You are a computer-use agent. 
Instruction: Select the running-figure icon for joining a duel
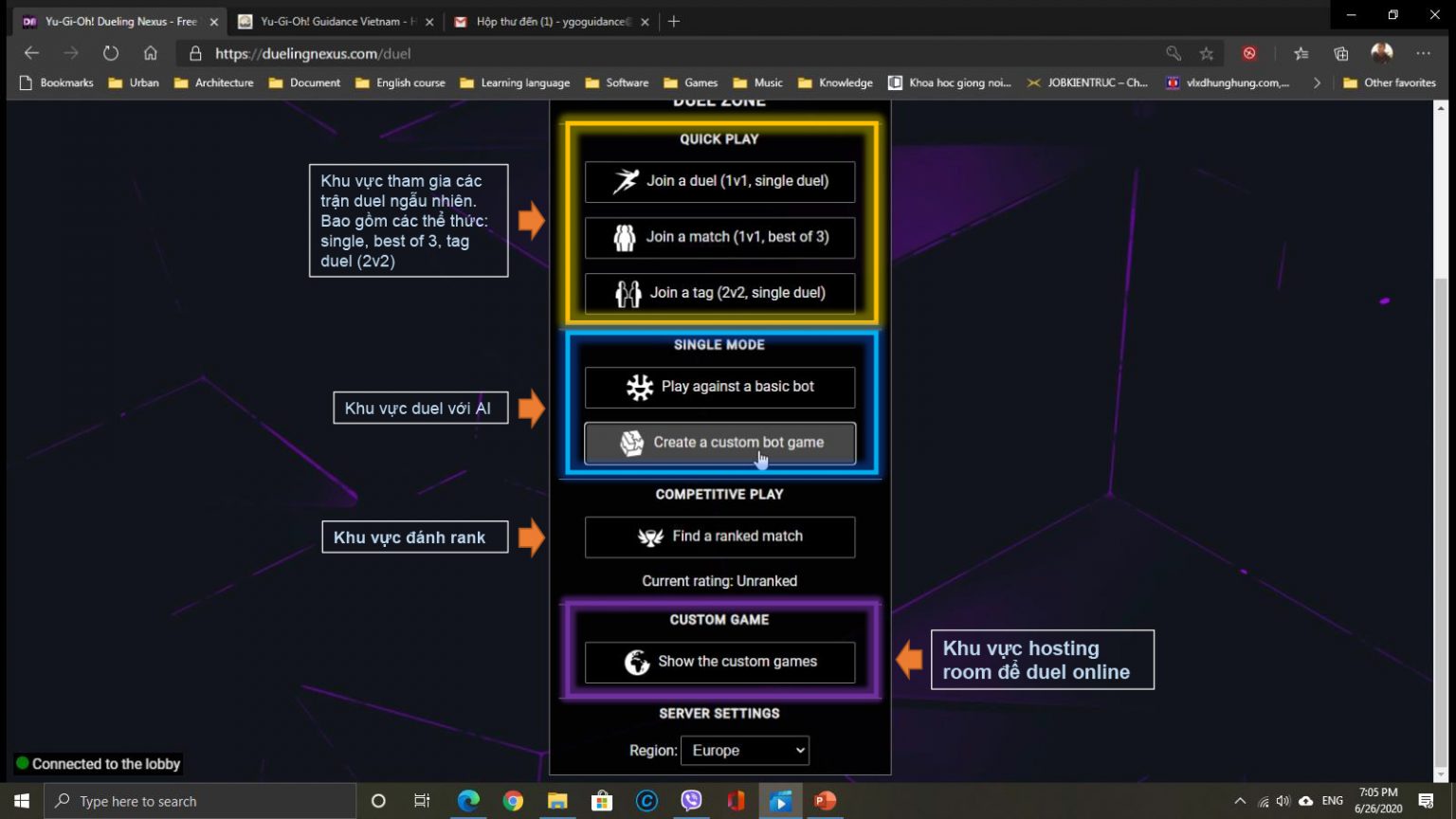click(x=626, y=180)
